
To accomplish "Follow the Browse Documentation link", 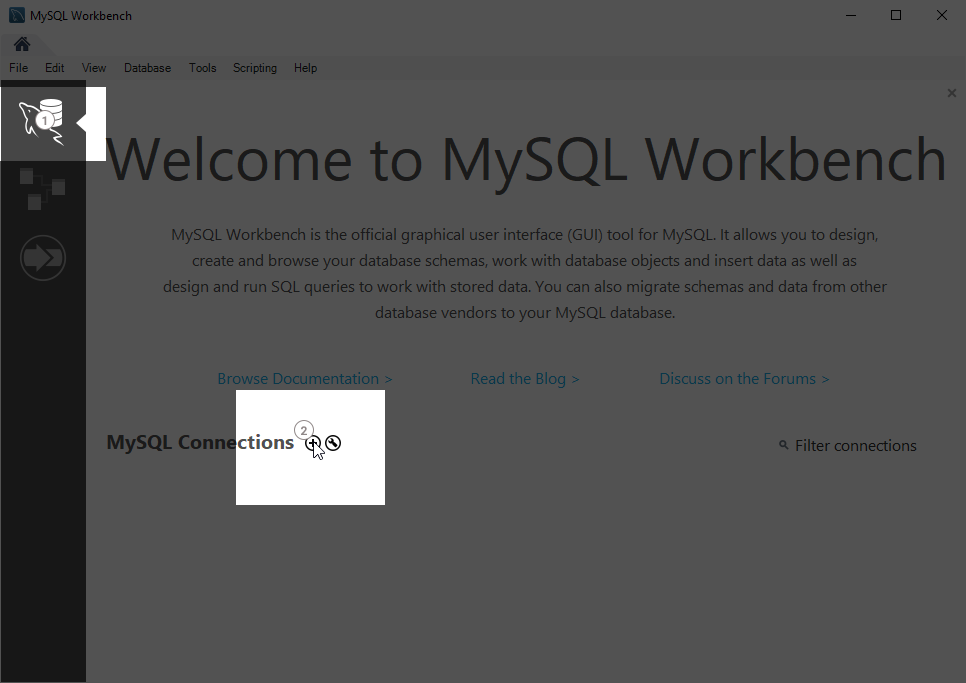I will point(304,378).
